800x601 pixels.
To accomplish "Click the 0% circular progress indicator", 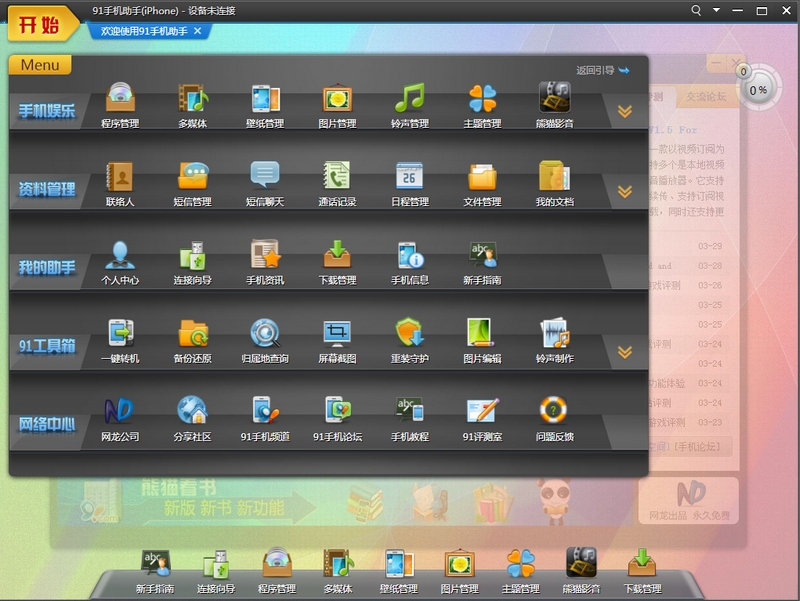I will [759, 89].
